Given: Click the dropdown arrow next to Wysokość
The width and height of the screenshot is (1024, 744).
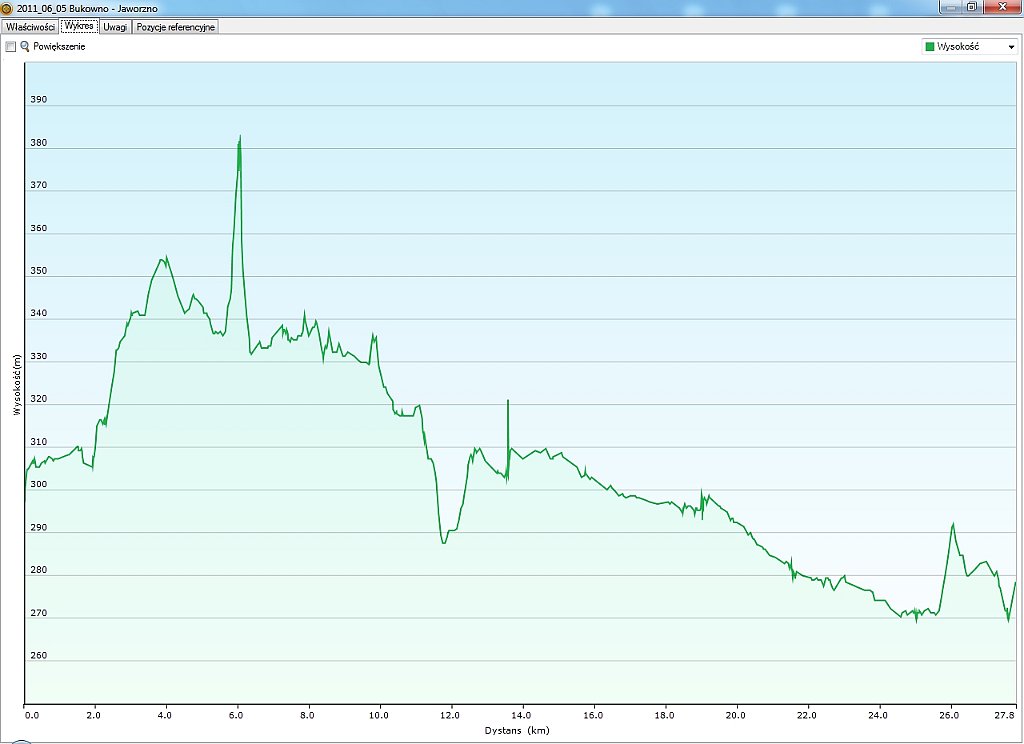Looking at the screenshot, I should [1011, 47].
